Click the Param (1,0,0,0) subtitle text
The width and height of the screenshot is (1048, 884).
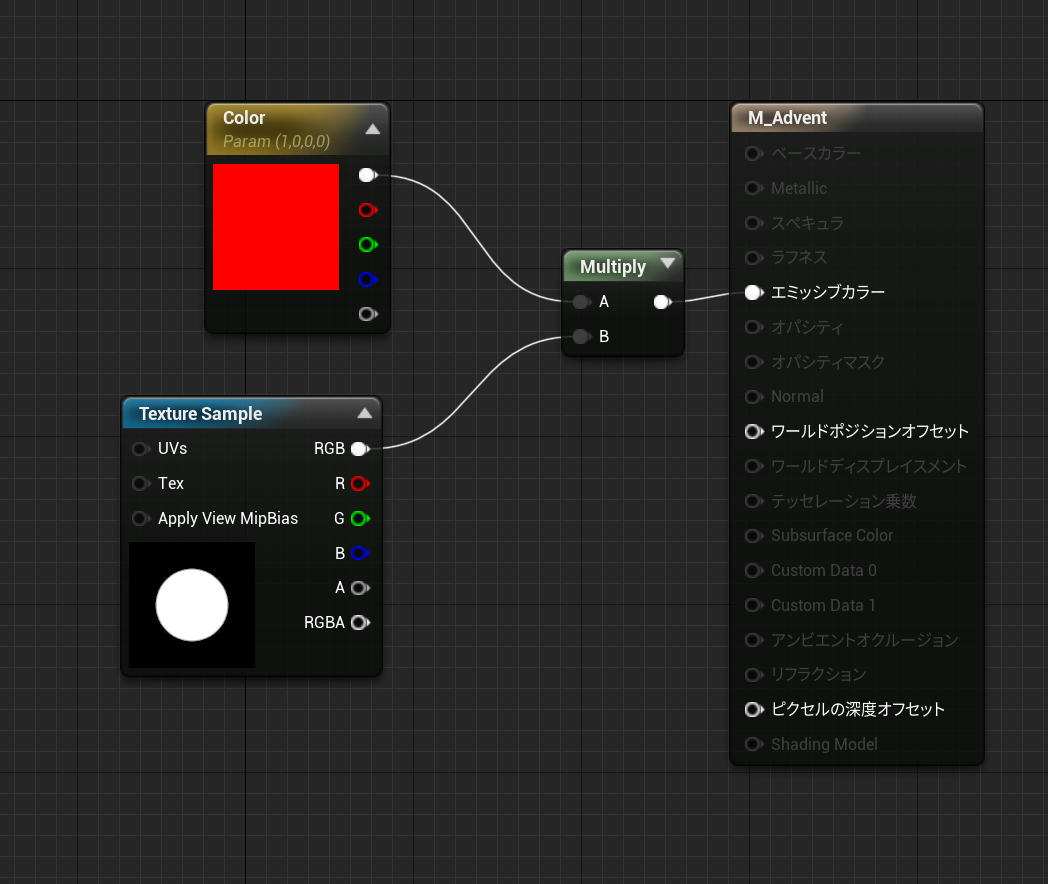tap(277, 142)
